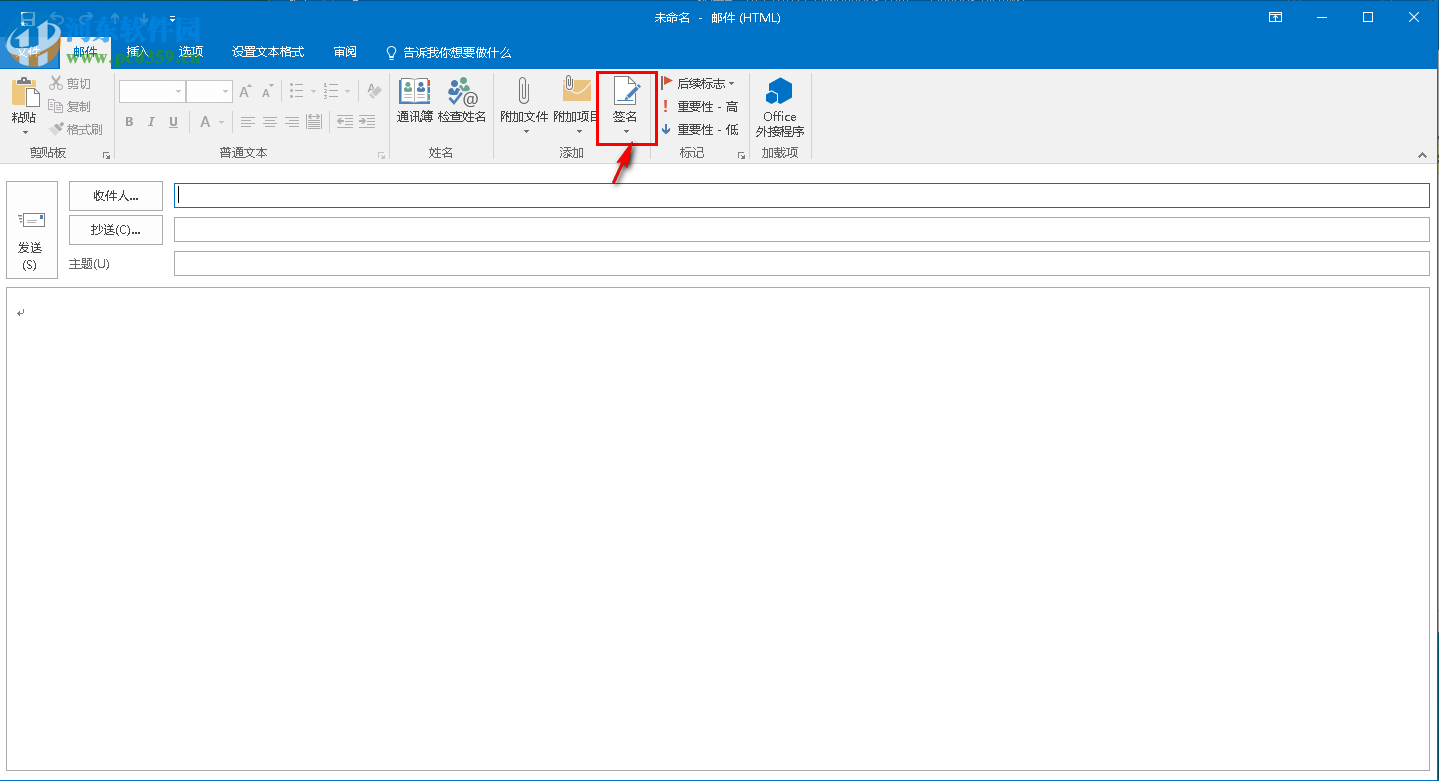Click the Decrease Indent icon
1439x781 pixels.
(x=344, y=122)
